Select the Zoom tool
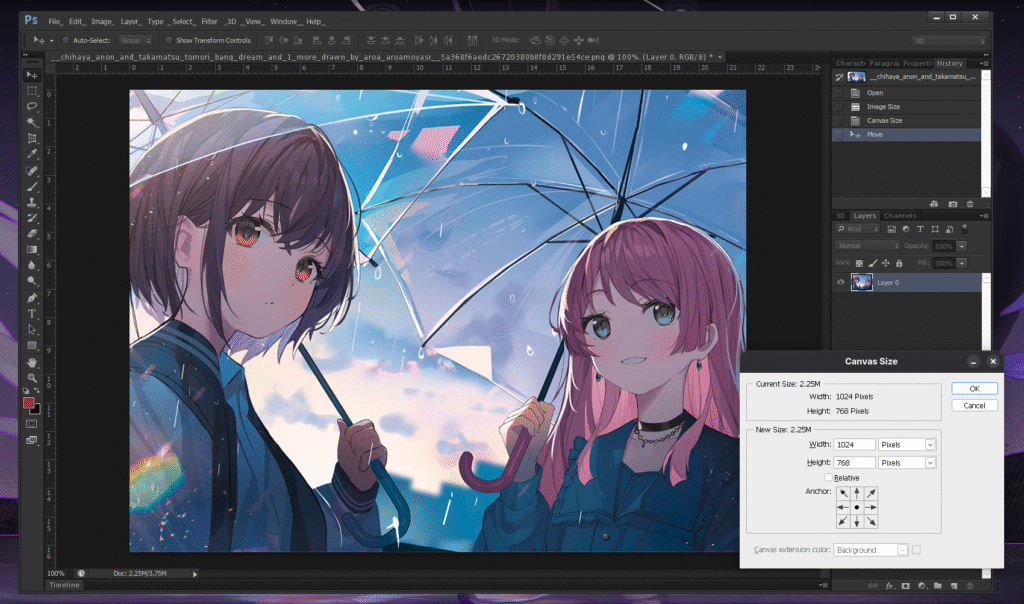1024x604 pixels. tap(31, 377)
